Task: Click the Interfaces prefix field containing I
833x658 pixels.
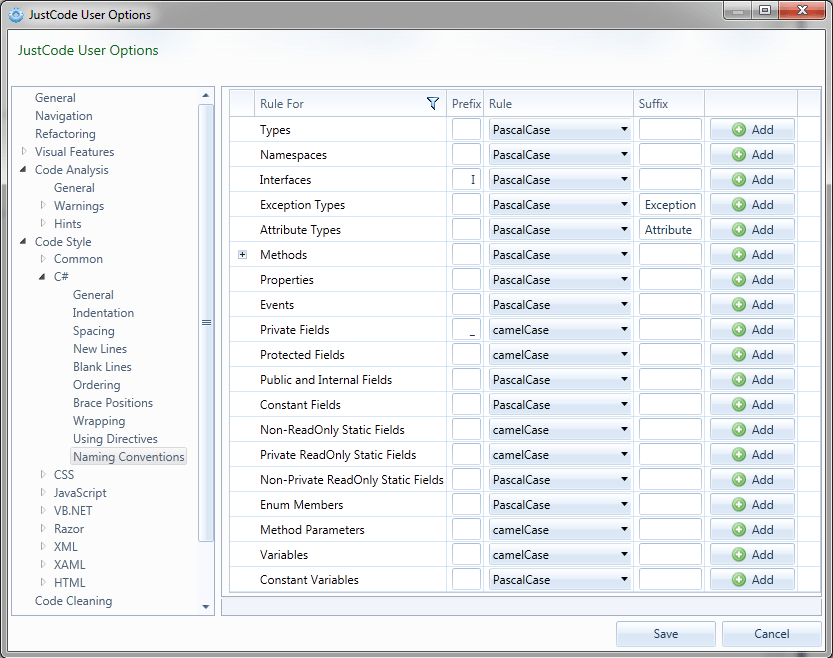Action: coord(466,180)
